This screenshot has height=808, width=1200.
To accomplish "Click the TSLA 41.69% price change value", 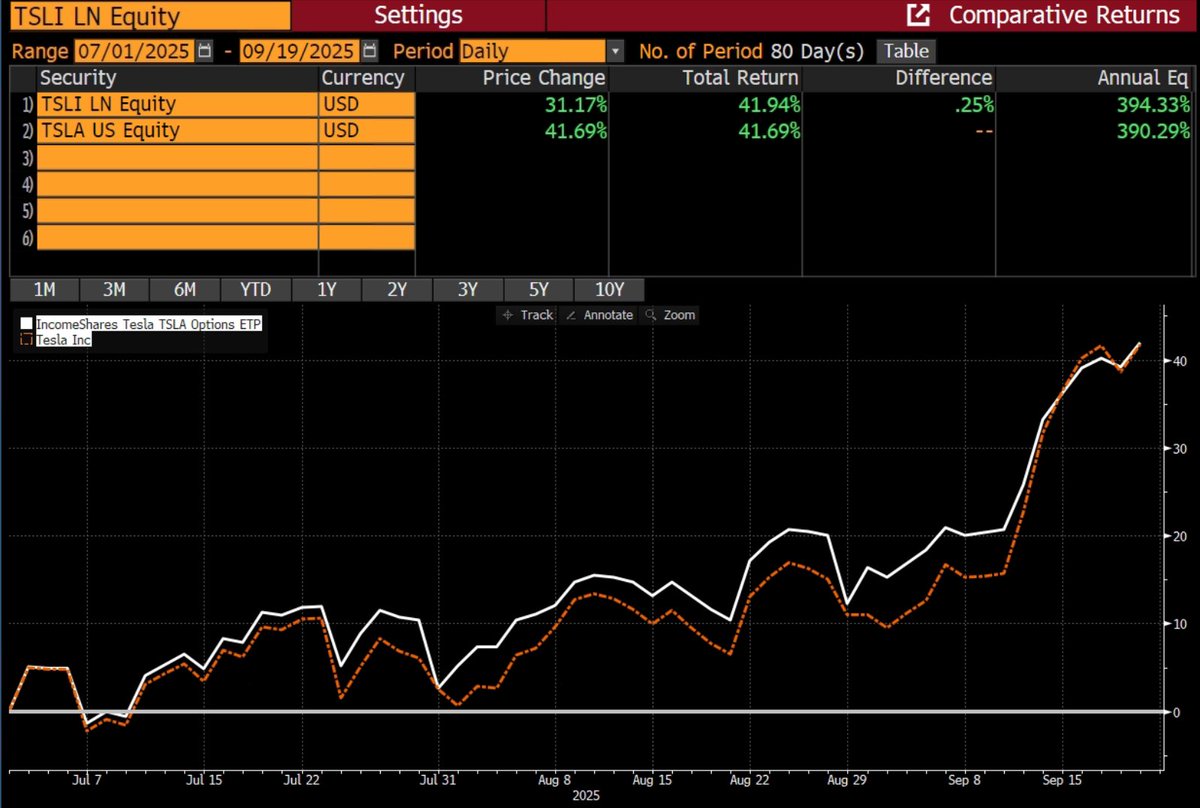I will tap(574, 130).
